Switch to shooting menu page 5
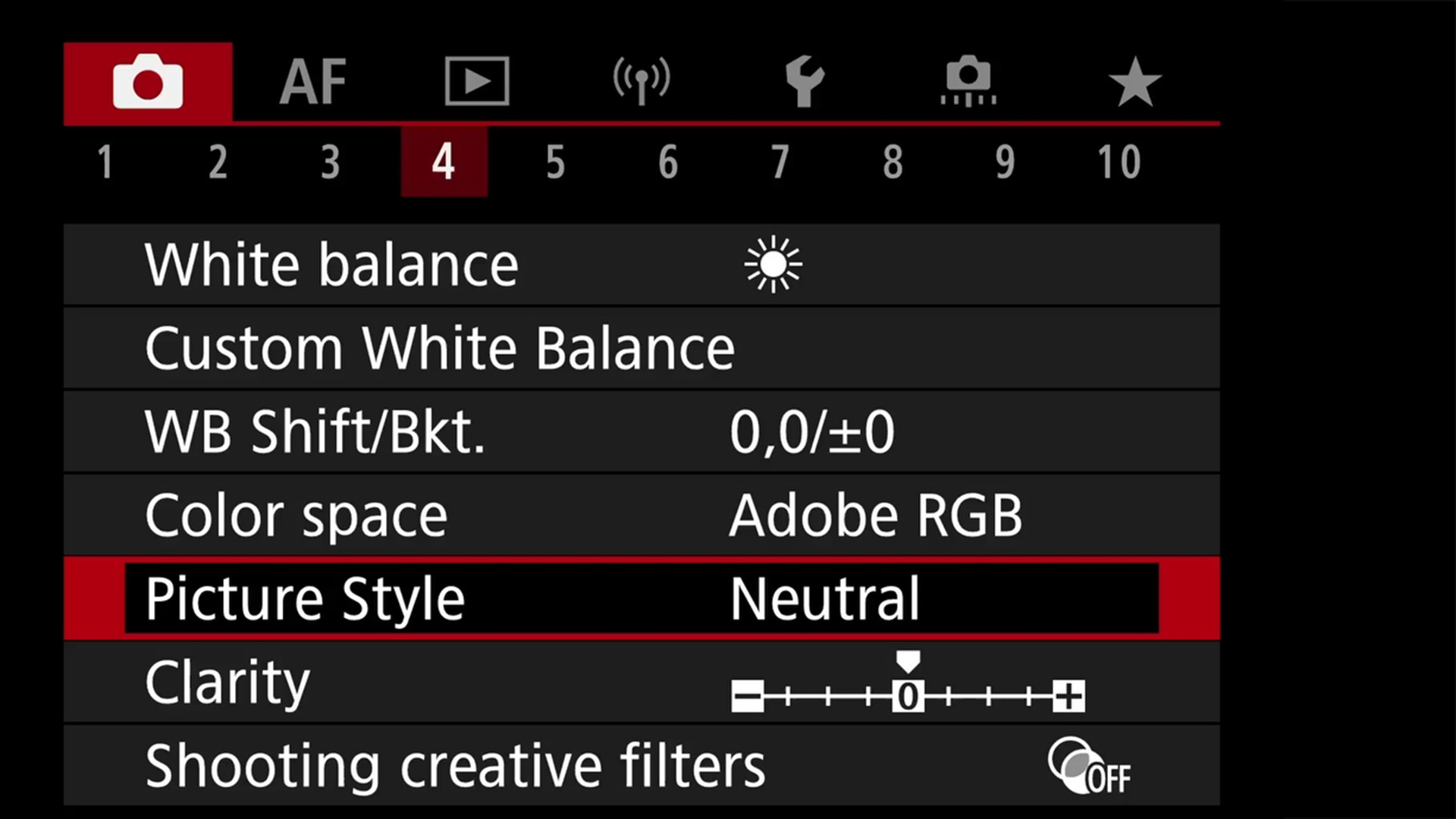Viewport: 1456px width, 819px height. tap(555, 162)
